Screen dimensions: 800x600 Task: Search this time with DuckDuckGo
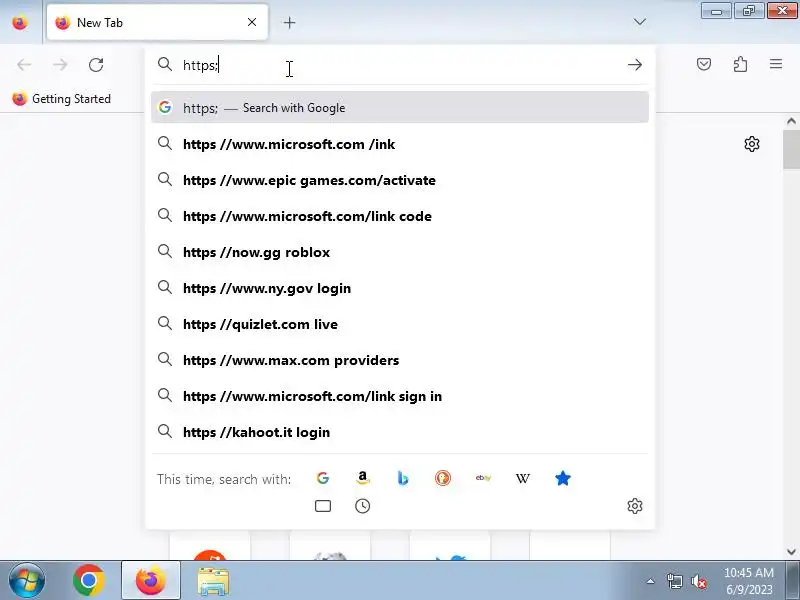[442, 479]
